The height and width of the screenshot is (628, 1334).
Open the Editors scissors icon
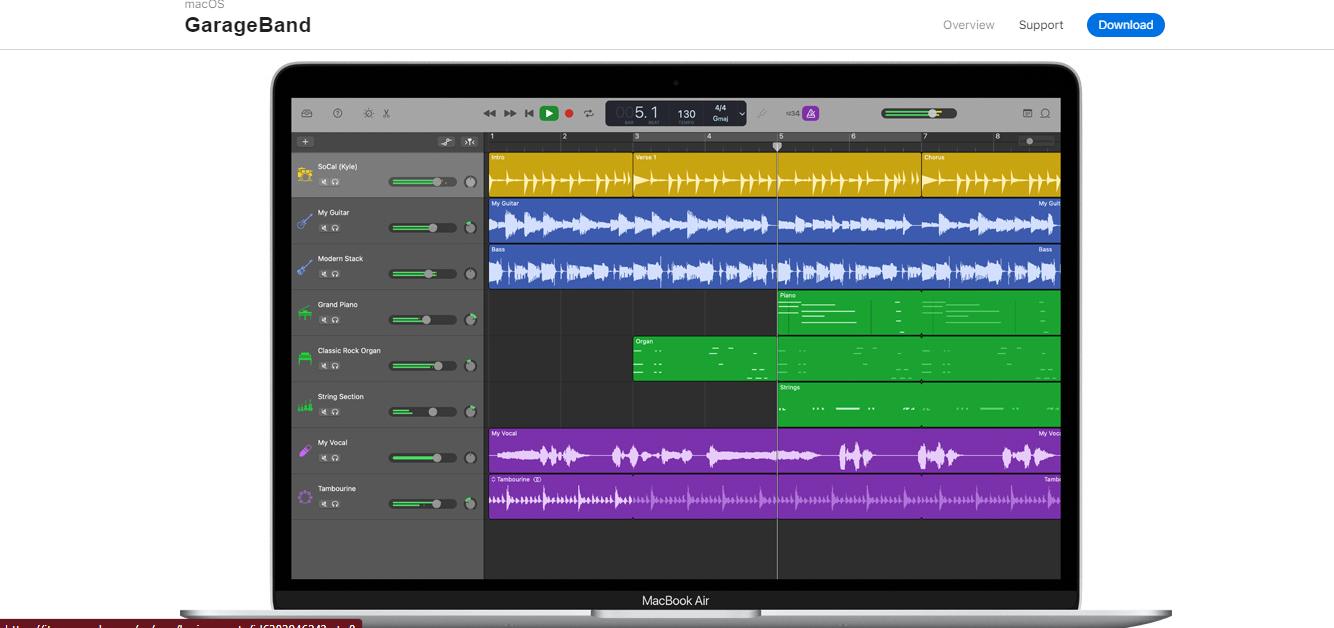[386, 114]
